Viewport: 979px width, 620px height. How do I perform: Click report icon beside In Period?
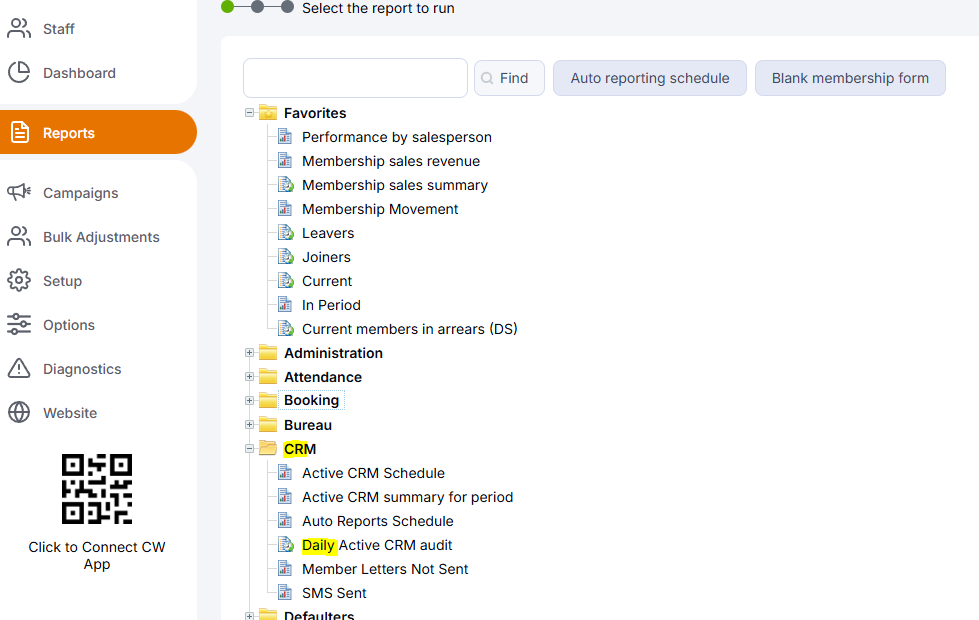click(285, 304)
